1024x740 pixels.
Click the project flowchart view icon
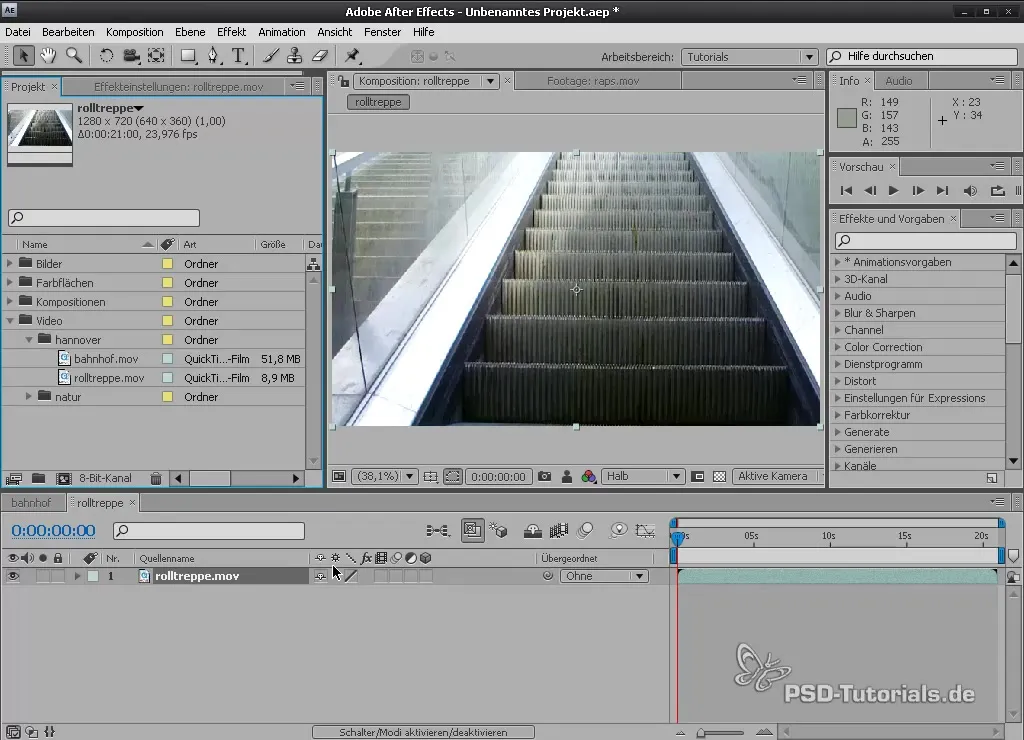pos(313,264)
